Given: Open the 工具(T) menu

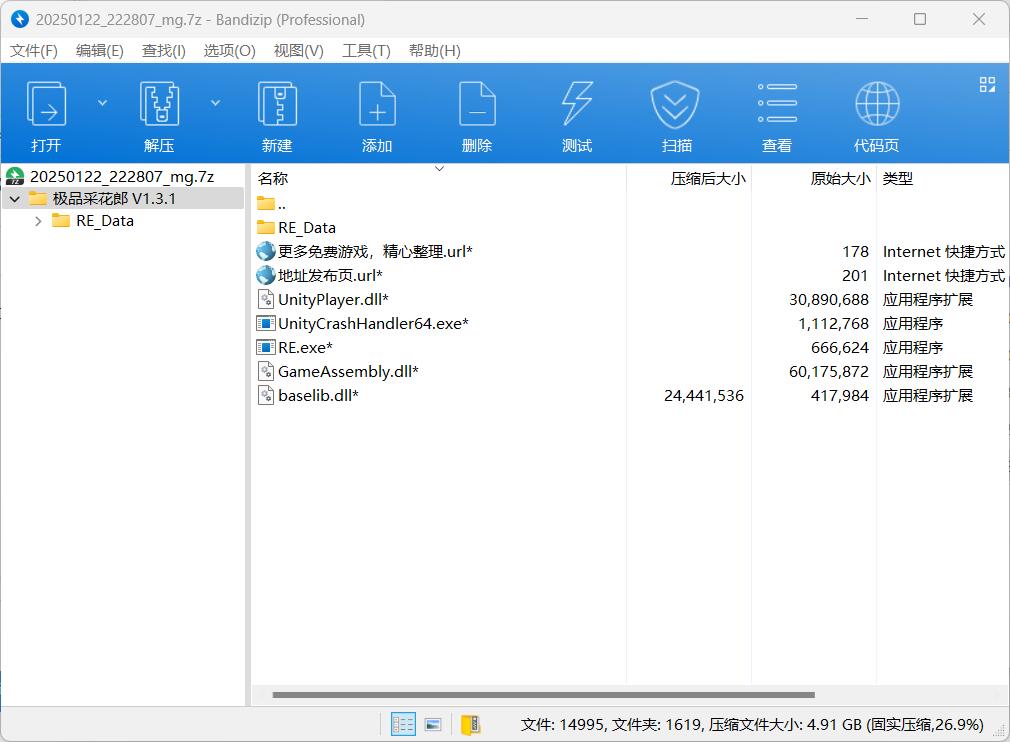Looking at the screenshot, I should 366,51.
